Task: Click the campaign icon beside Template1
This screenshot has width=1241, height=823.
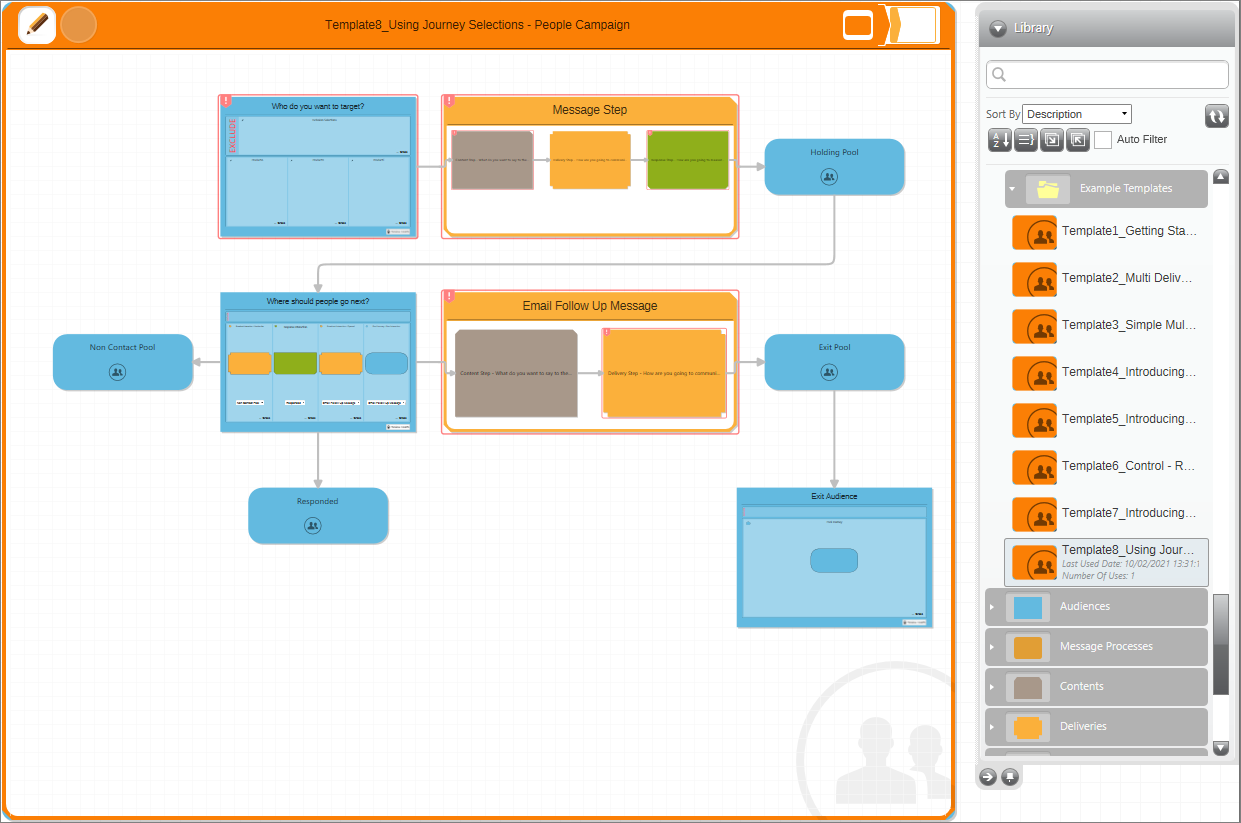Action: click(1034, 232)
